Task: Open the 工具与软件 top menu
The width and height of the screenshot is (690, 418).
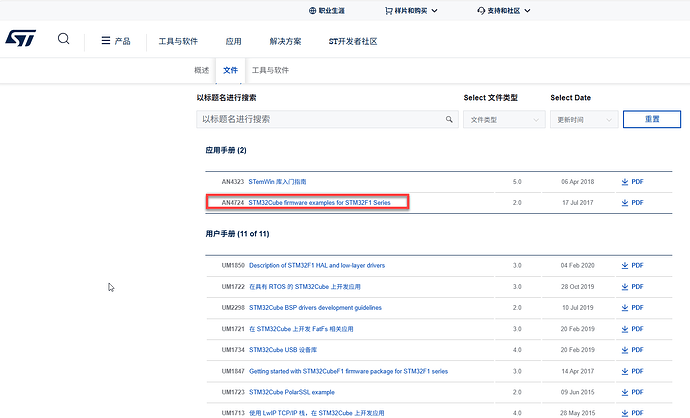Action: pyautogui.click(x=178, y=41)
